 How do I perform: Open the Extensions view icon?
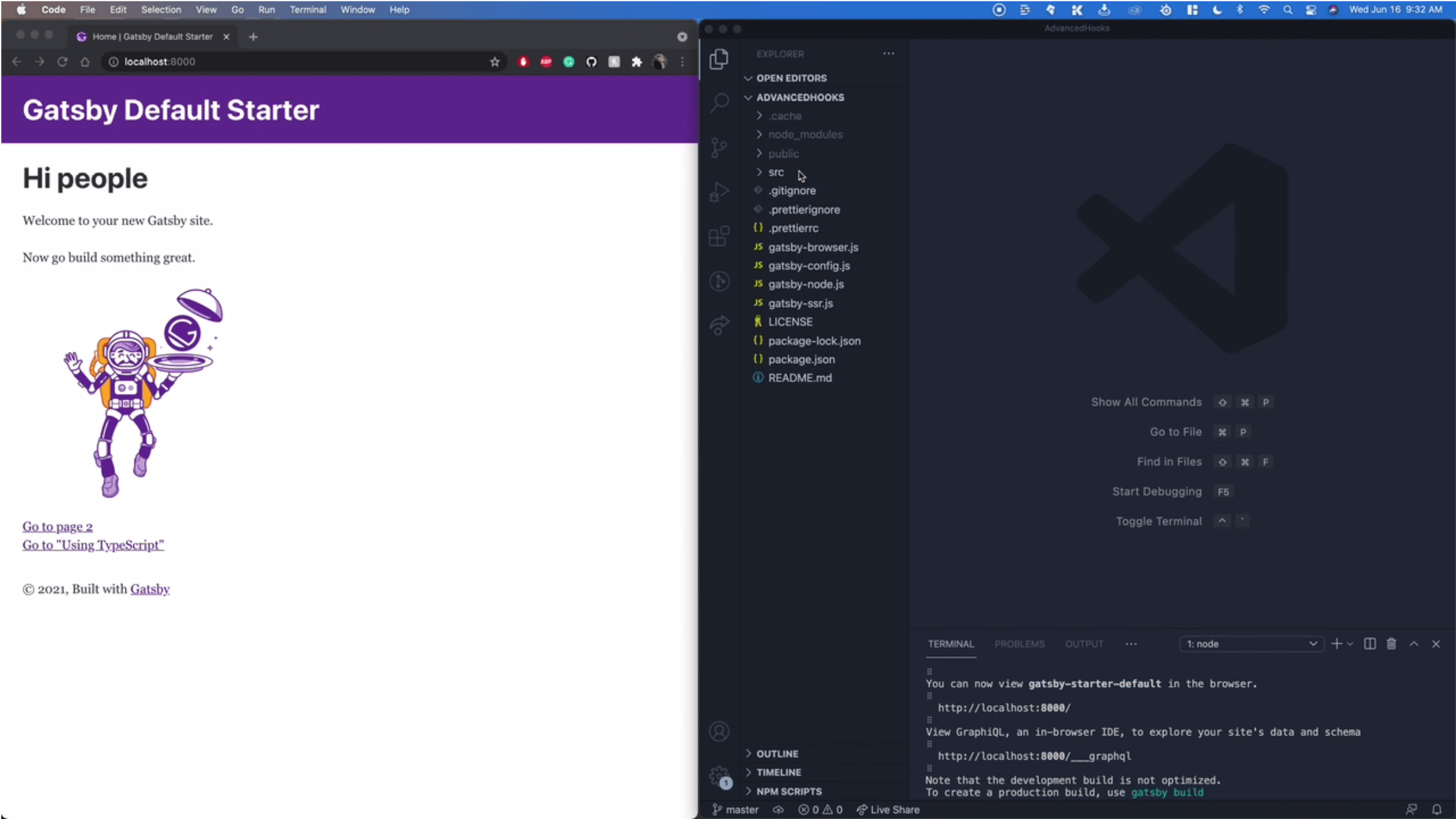tap(719, 237)
